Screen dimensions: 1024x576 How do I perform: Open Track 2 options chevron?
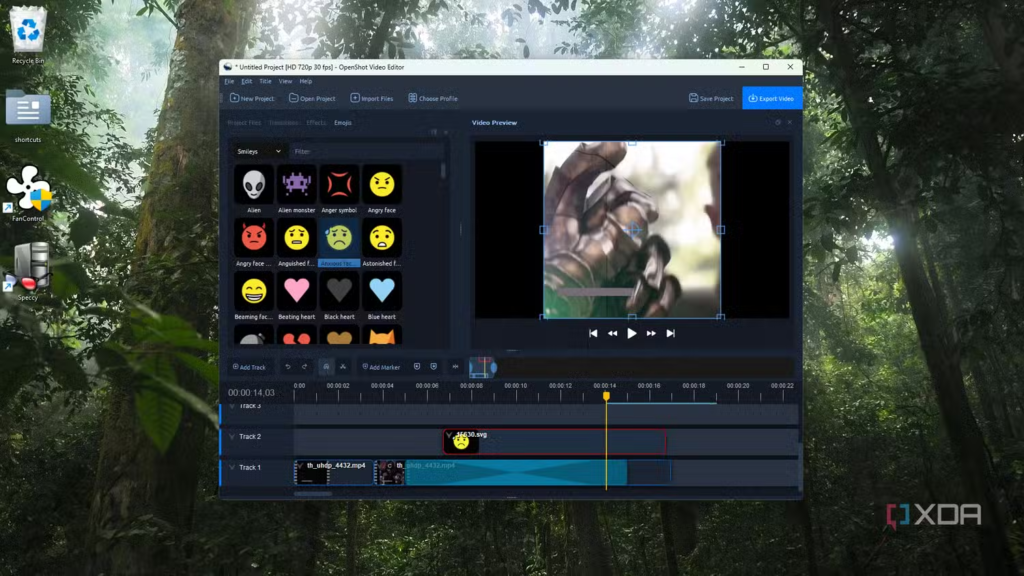(232, 437)
